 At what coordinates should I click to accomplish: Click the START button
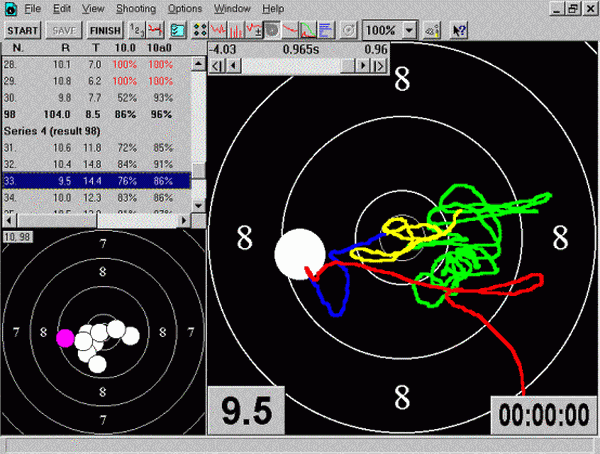pos(22,31)
